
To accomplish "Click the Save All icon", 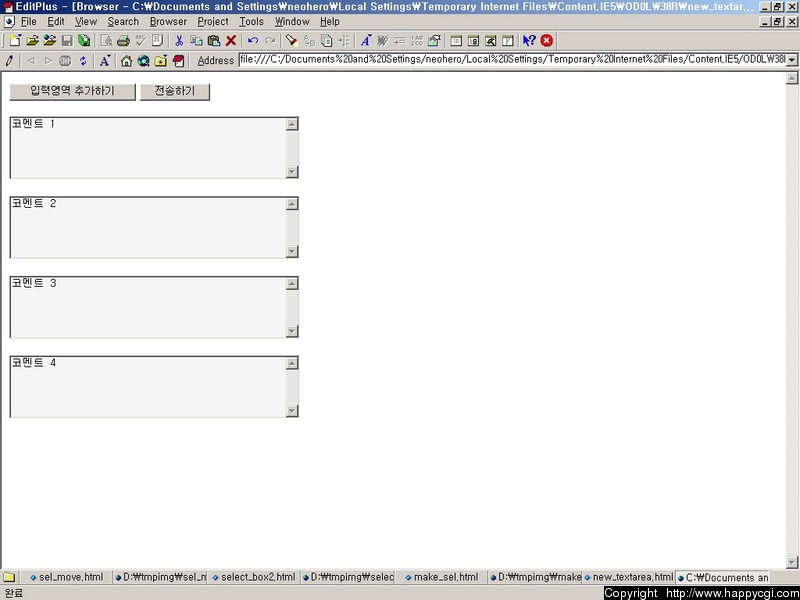I will [x=84, y=41].
